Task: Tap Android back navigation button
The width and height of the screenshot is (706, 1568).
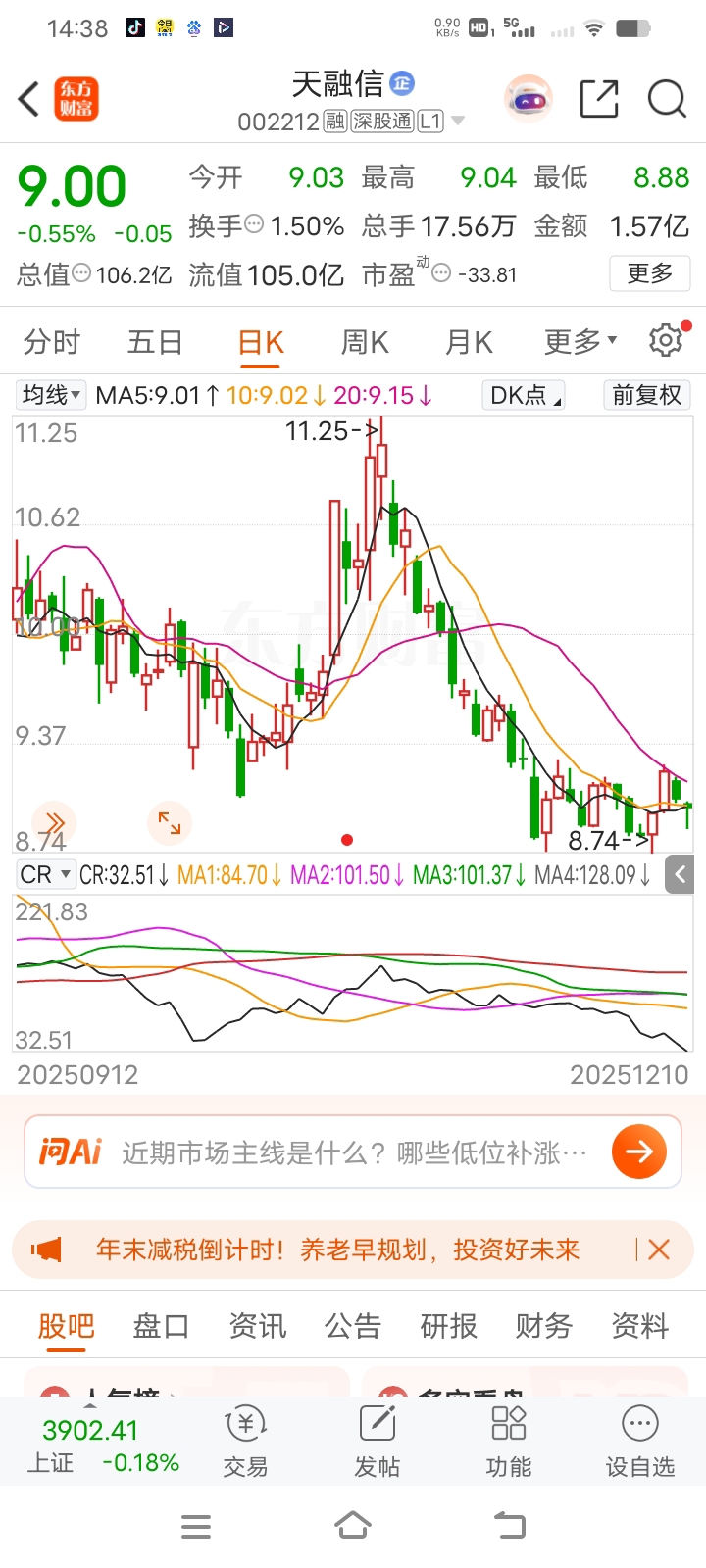Action: pos(509,1526)
